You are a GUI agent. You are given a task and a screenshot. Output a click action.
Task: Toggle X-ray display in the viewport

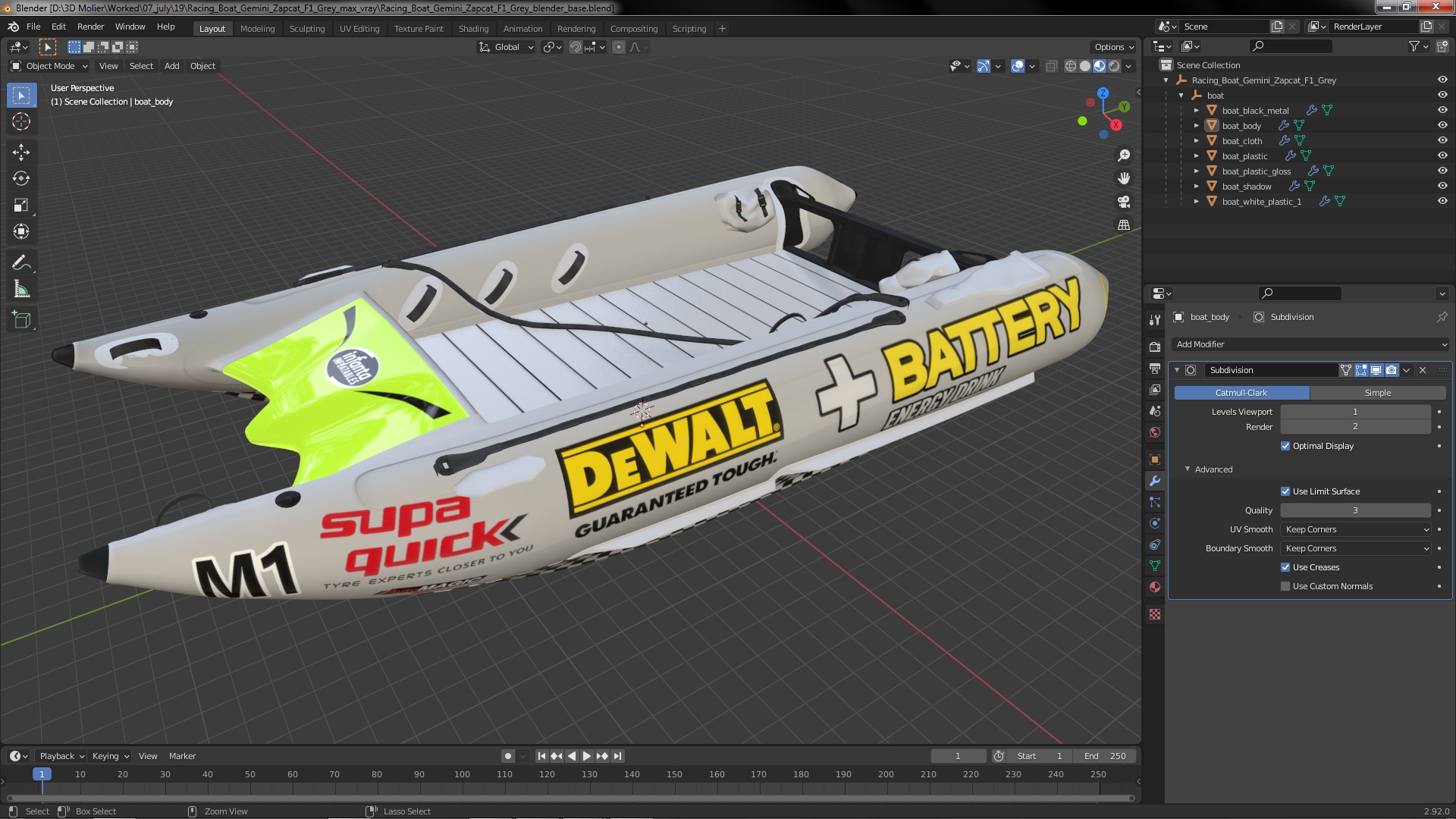click(x=1051, y=67)
